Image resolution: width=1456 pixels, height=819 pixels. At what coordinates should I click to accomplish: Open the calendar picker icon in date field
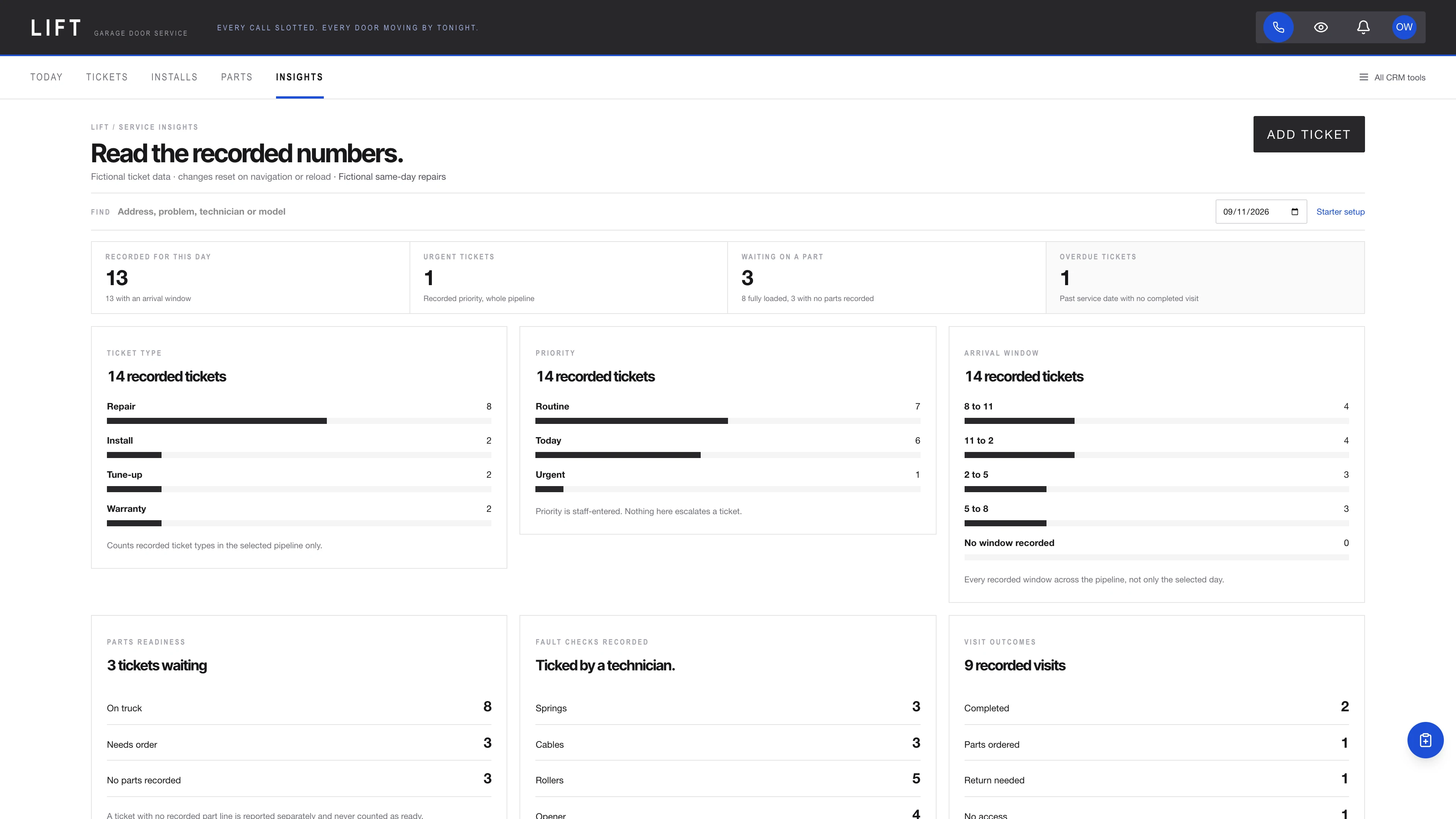click(1294, 212)
